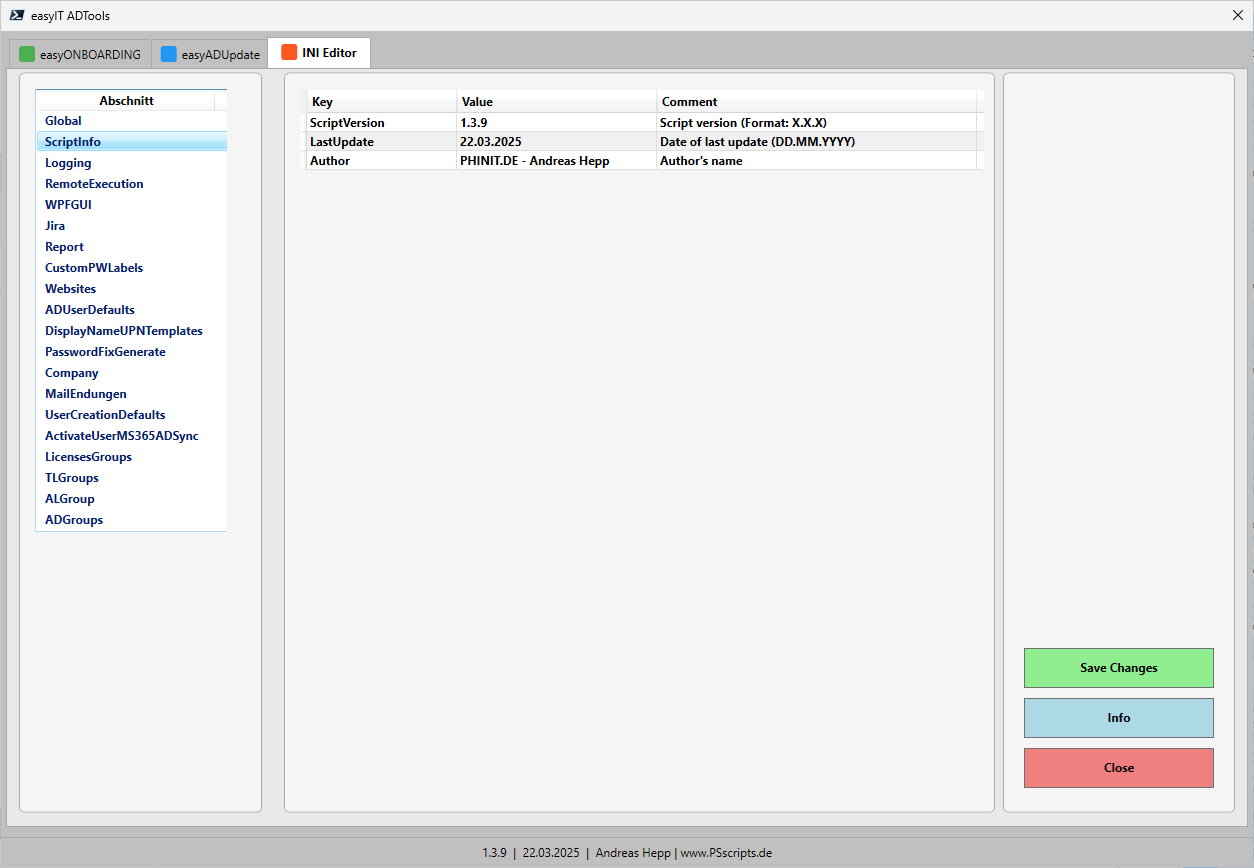The image size is (1254, 868).
Task: Open the RemoteExecution section
Action: point(94,184)
